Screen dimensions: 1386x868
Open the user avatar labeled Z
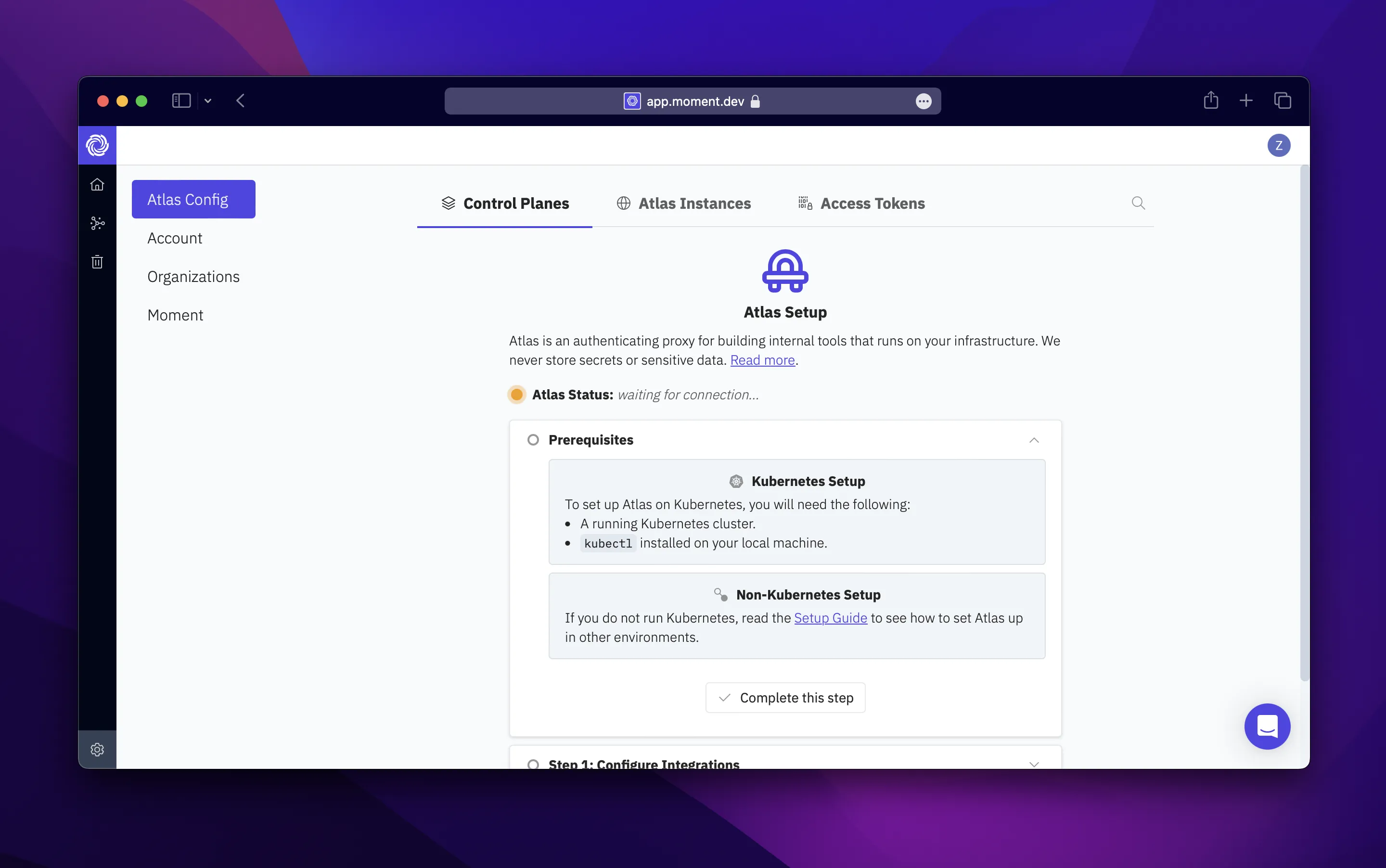(x=1279, y=145)
